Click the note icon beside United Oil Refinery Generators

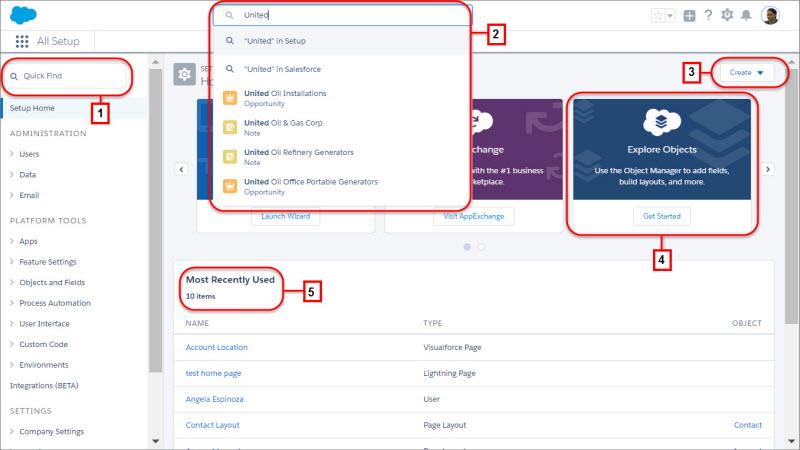pos(230,156)
